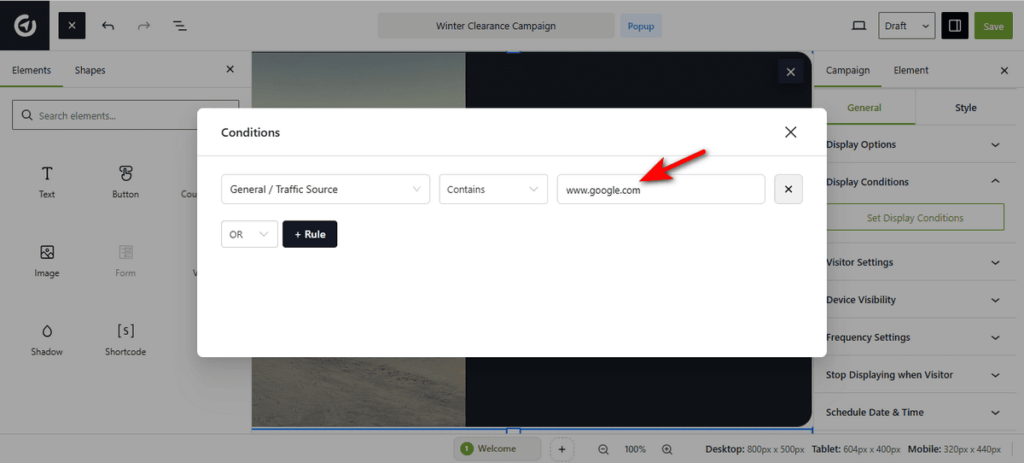Add a new popup step

[x=562, y=449]
